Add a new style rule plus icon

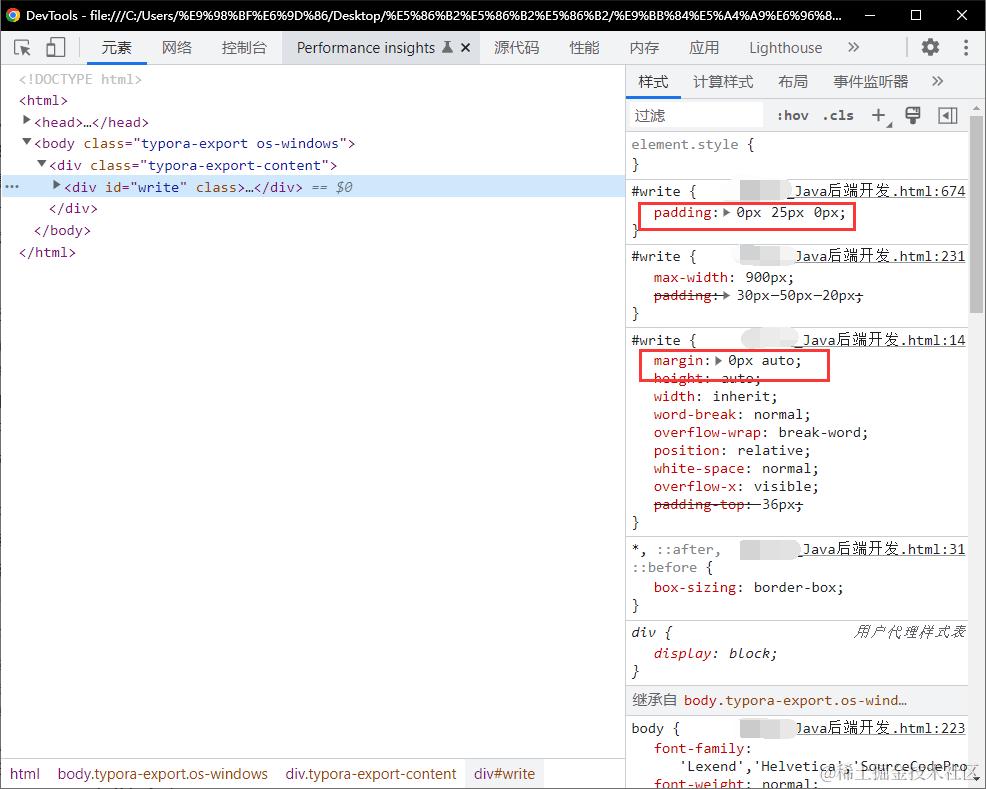pos(879,115)
